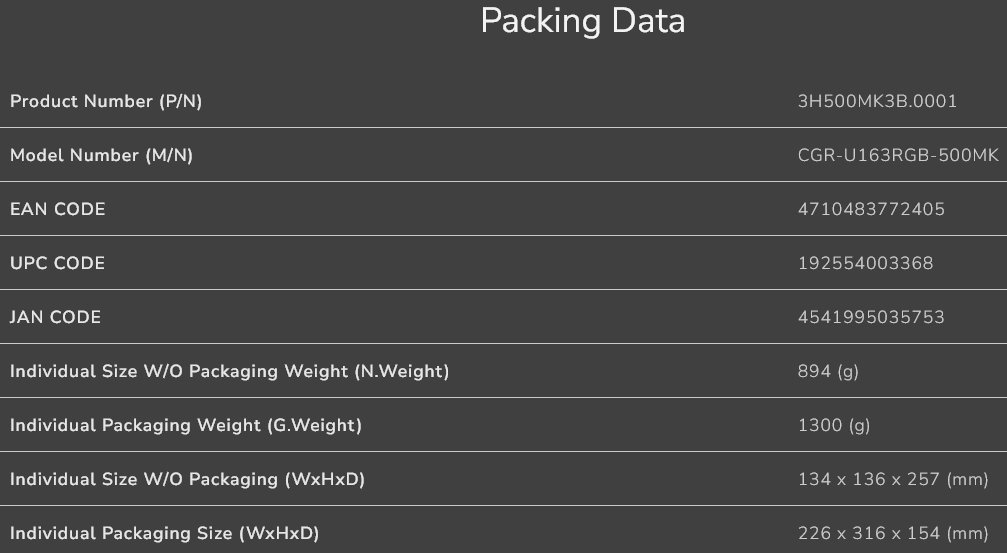Click the model value CGR-U163RGB-500MK

[x=898, y=155]
